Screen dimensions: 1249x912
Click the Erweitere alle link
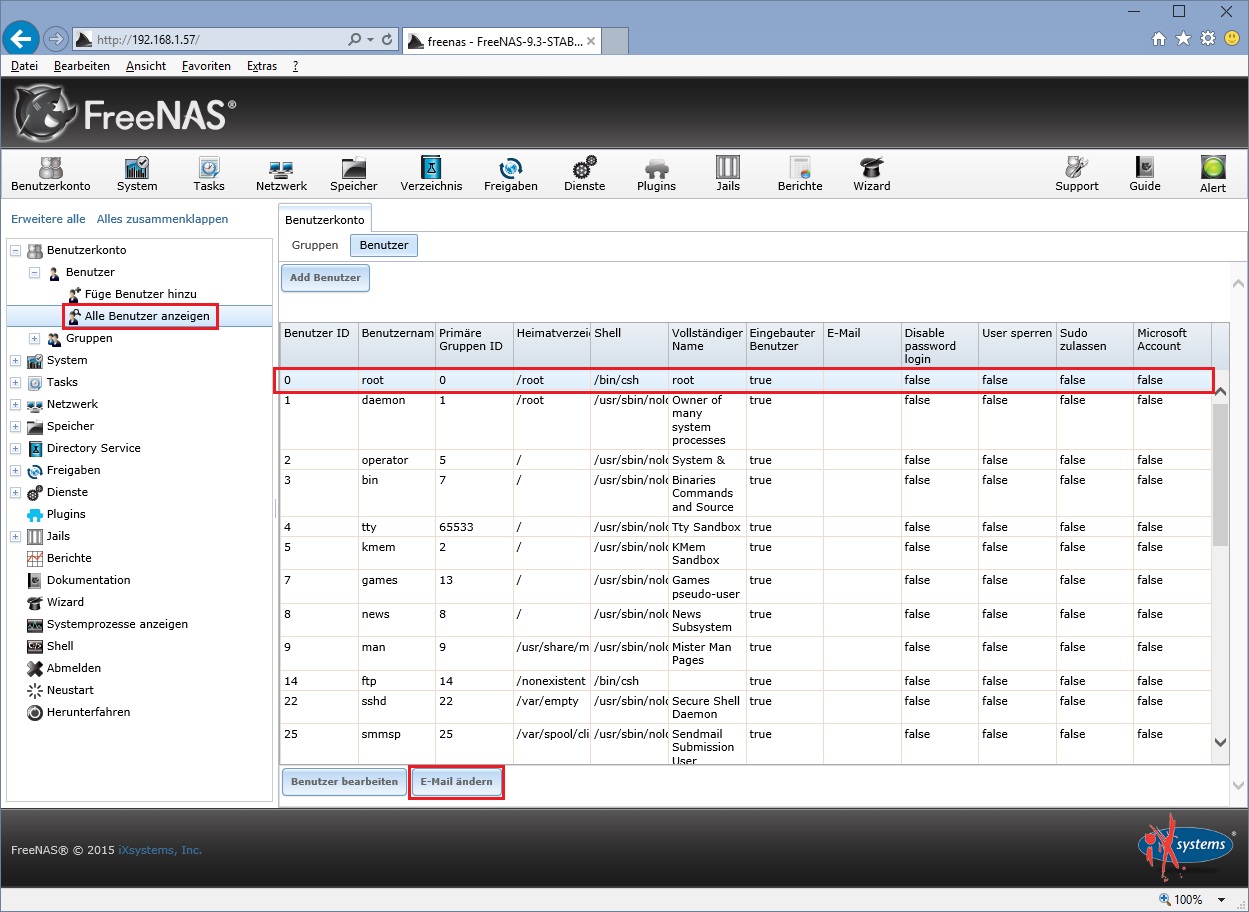pyautogui.click(x=48, y=219)
